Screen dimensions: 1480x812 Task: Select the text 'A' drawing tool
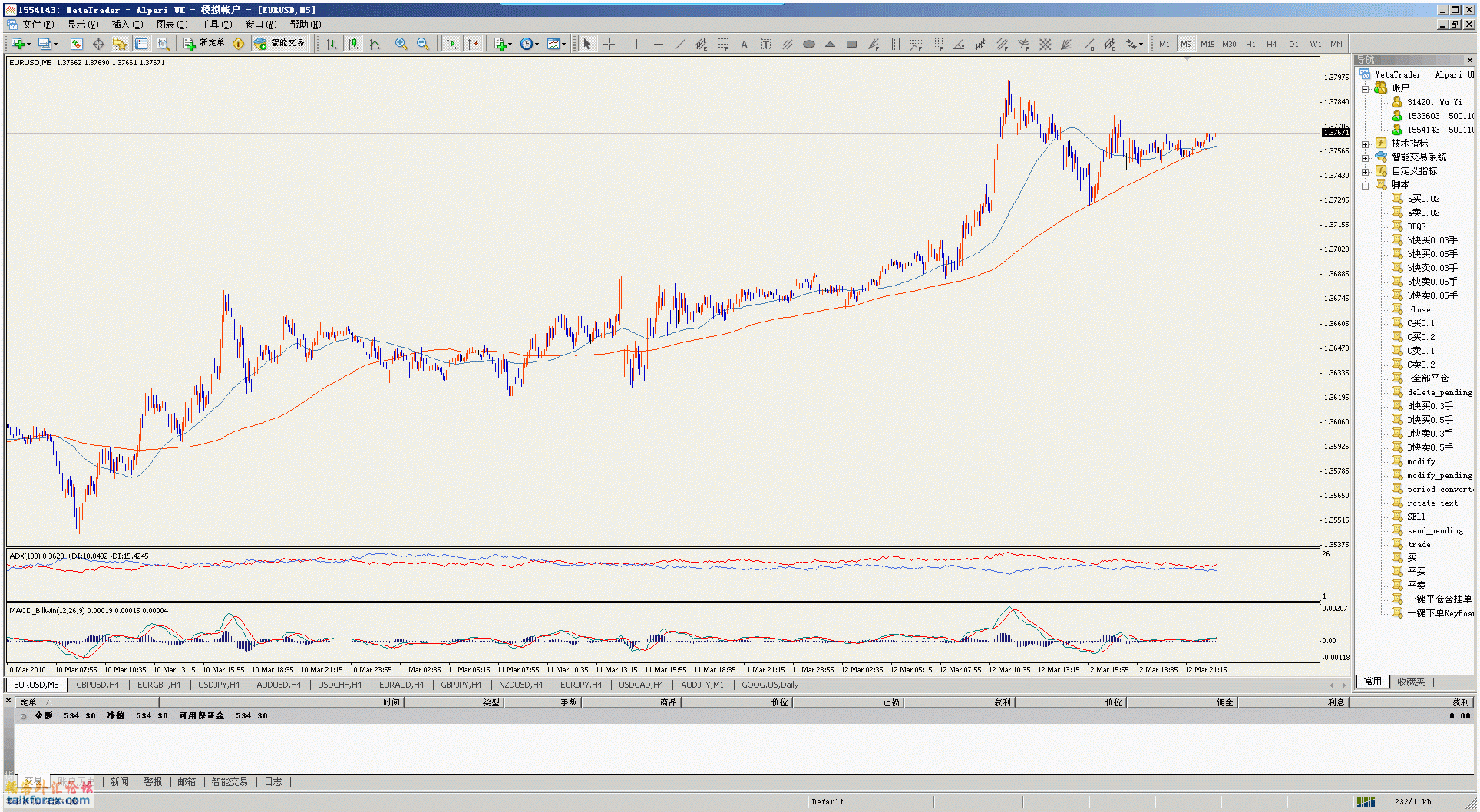tap(744, 44)
